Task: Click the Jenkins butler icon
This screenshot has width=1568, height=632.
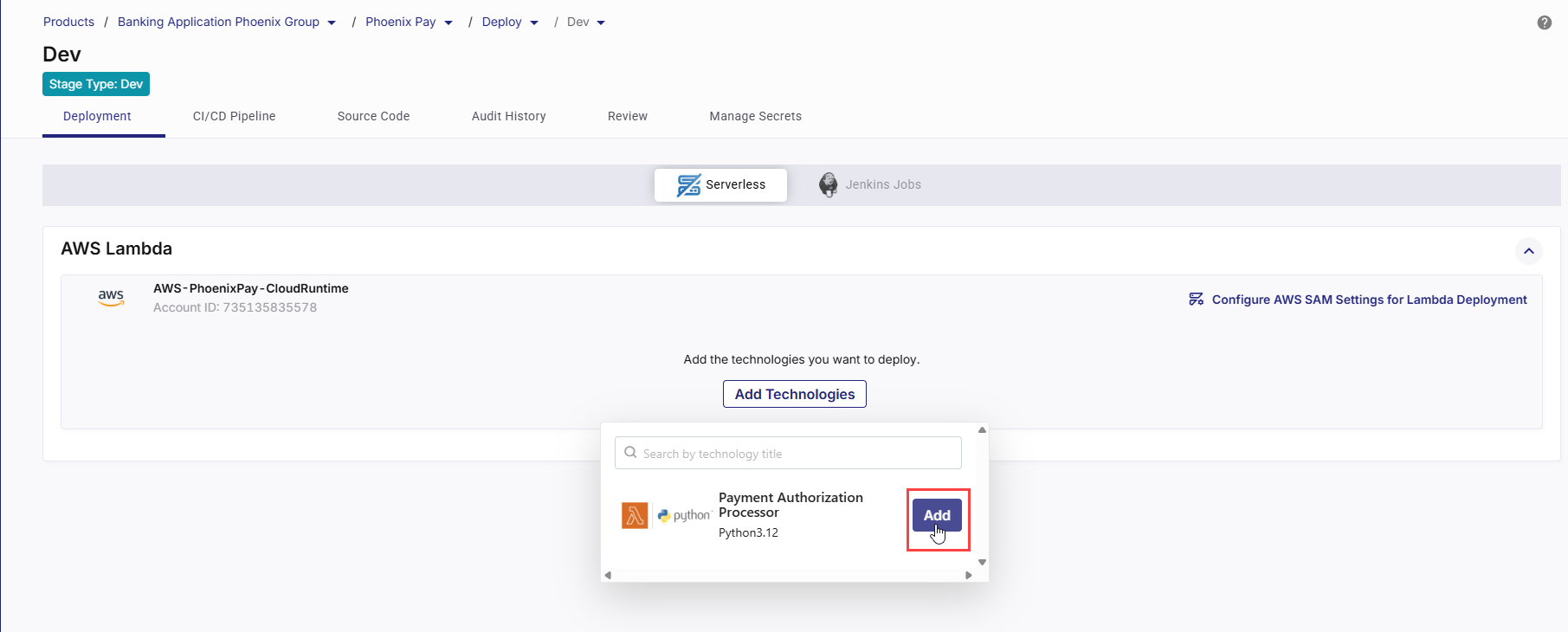Action: point(828,184)
